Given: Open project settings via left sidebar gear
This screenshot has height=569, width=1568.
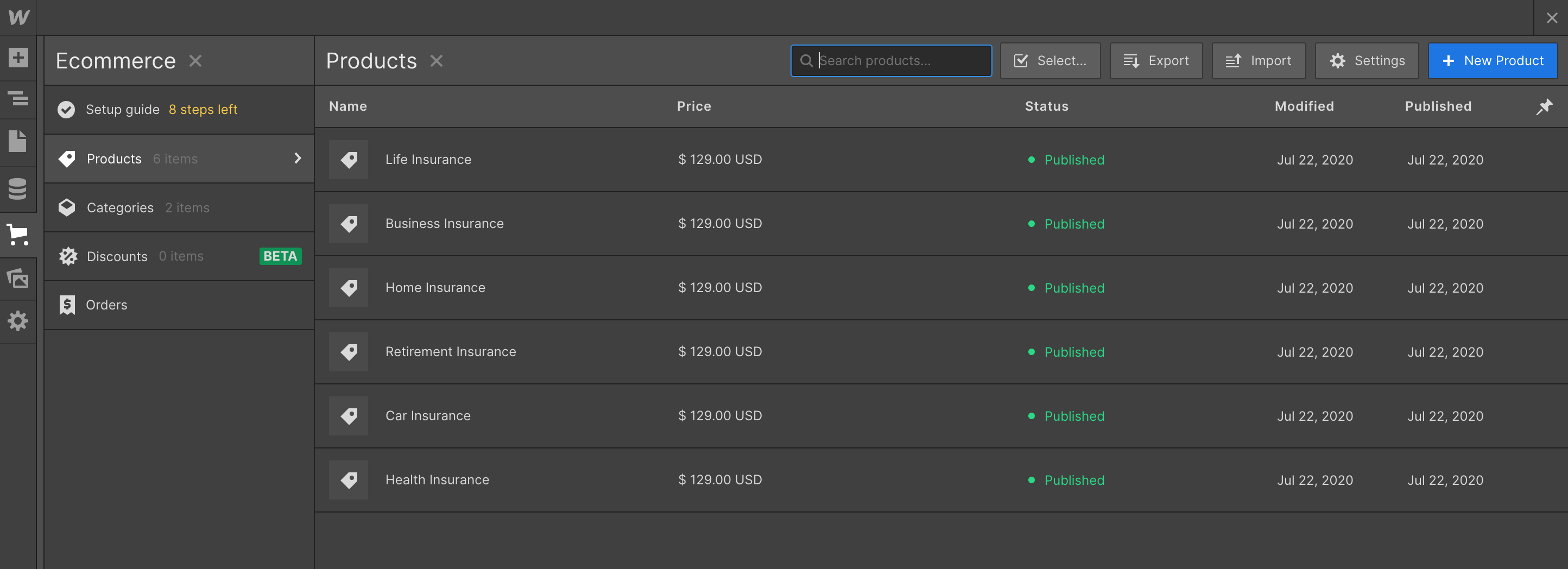Looking at the screenshot, I should (x=18, y=321).
